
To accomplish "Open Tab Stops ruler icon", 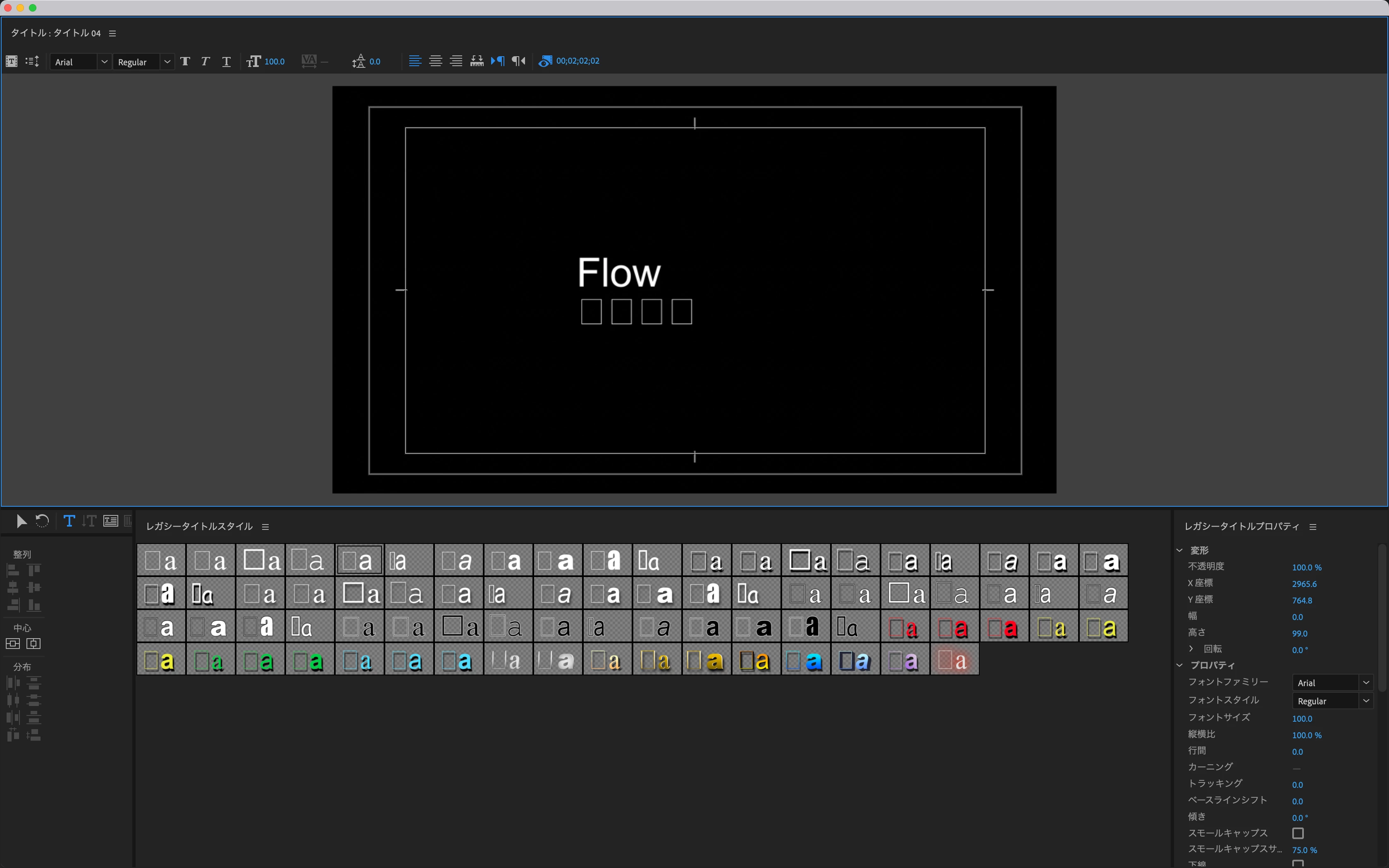I will tap(477, 61).
